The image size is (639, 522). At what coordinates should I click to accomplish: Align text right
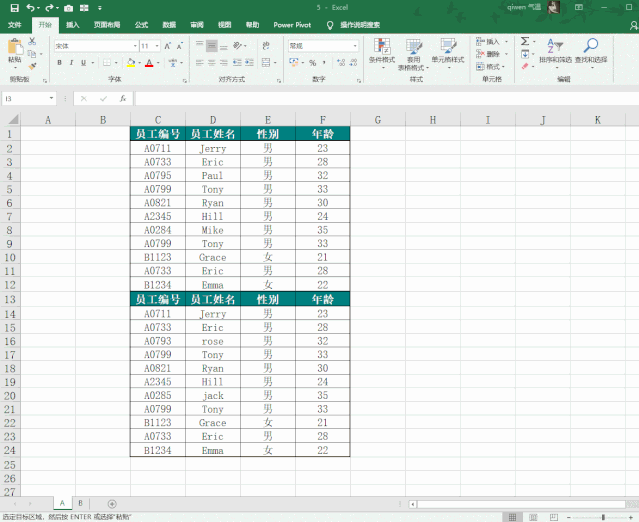tap(224, 63)
